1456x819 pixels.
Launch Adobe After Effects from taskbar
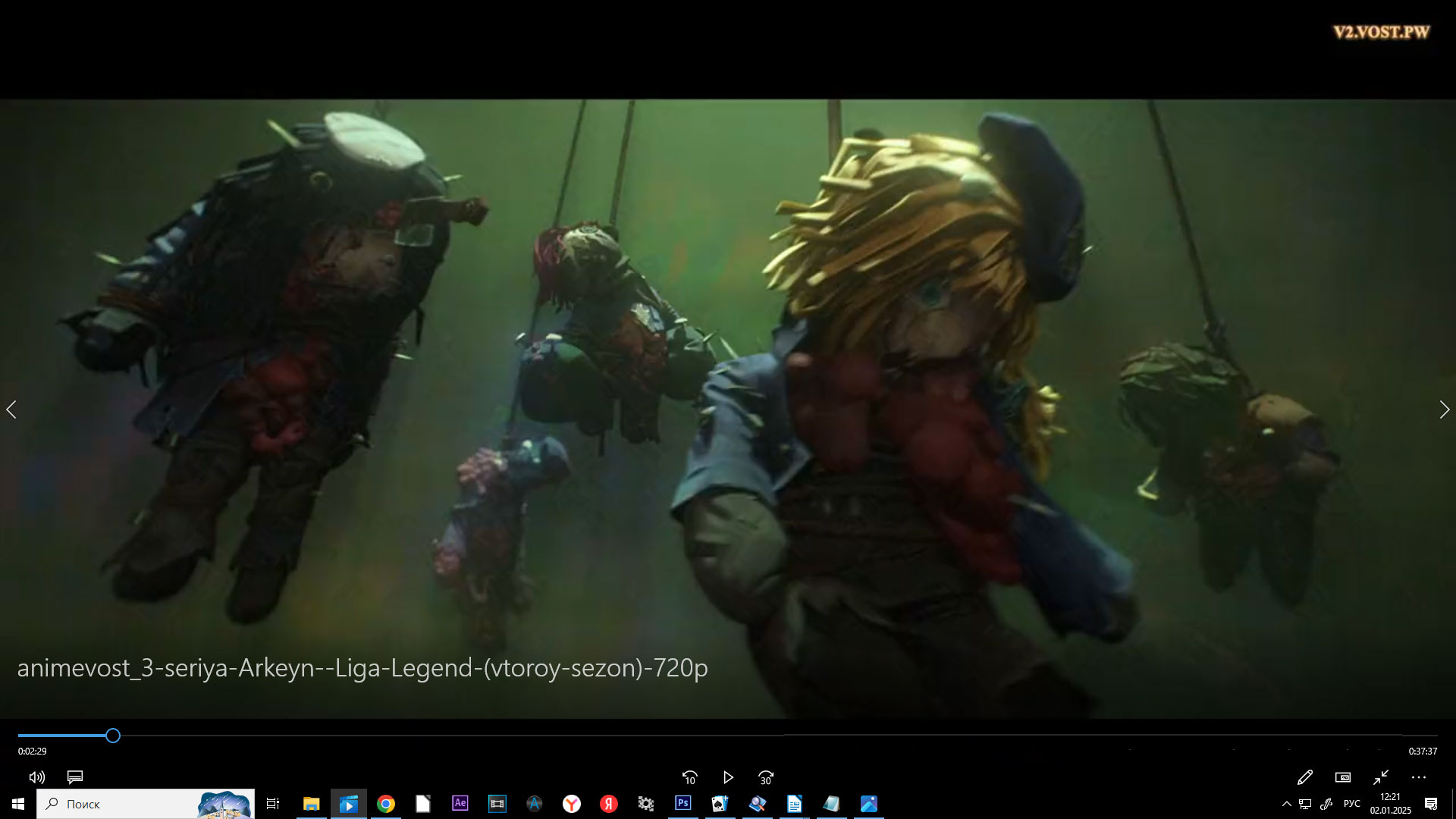(460, 804)
